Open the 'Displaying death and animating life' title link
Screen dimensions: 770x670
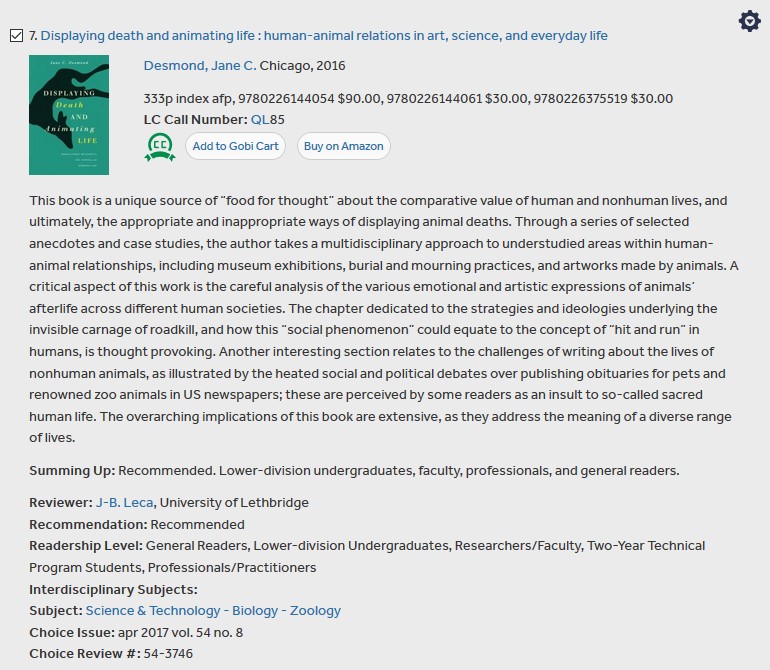coord(324,36)
